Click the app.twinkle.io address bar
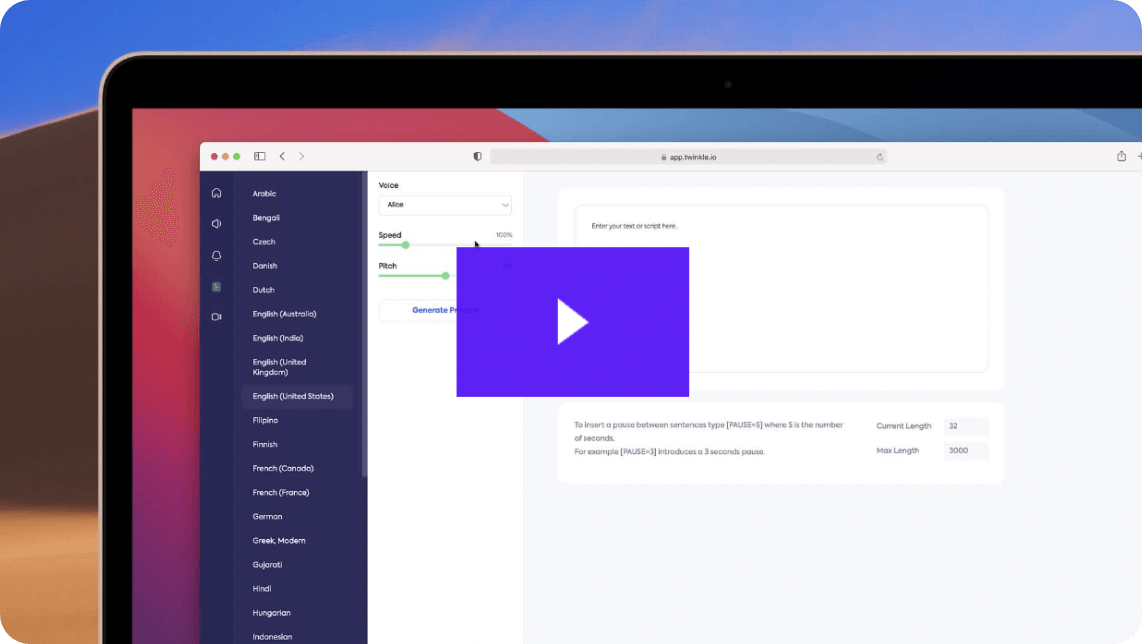The image size is (1142, 644). coord(688,157)
